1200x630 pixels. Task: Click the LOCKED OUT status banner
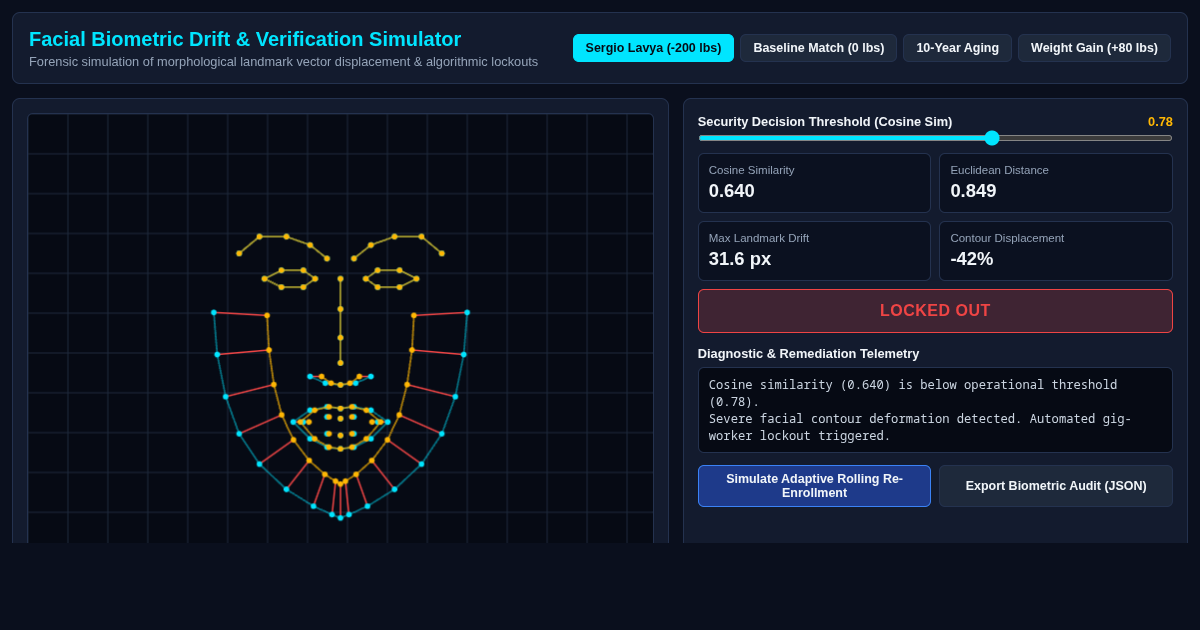[935, 311]
